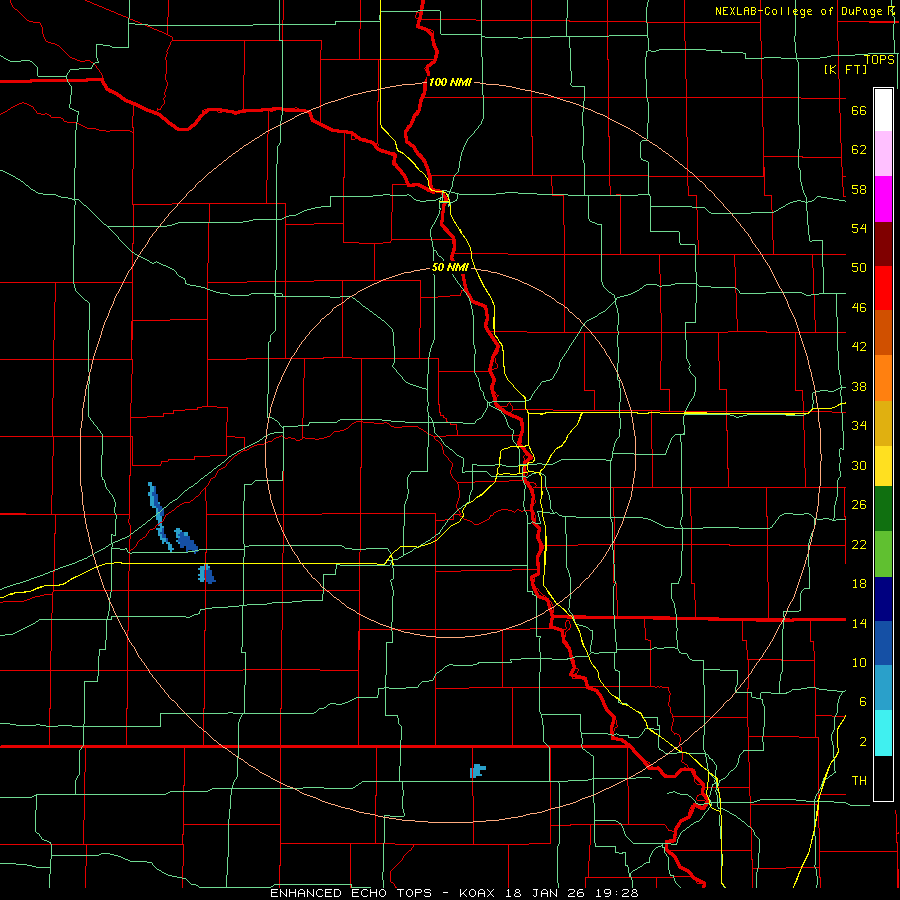
Task: Click the '[K FT]' units label
Action: coord(845,69)
